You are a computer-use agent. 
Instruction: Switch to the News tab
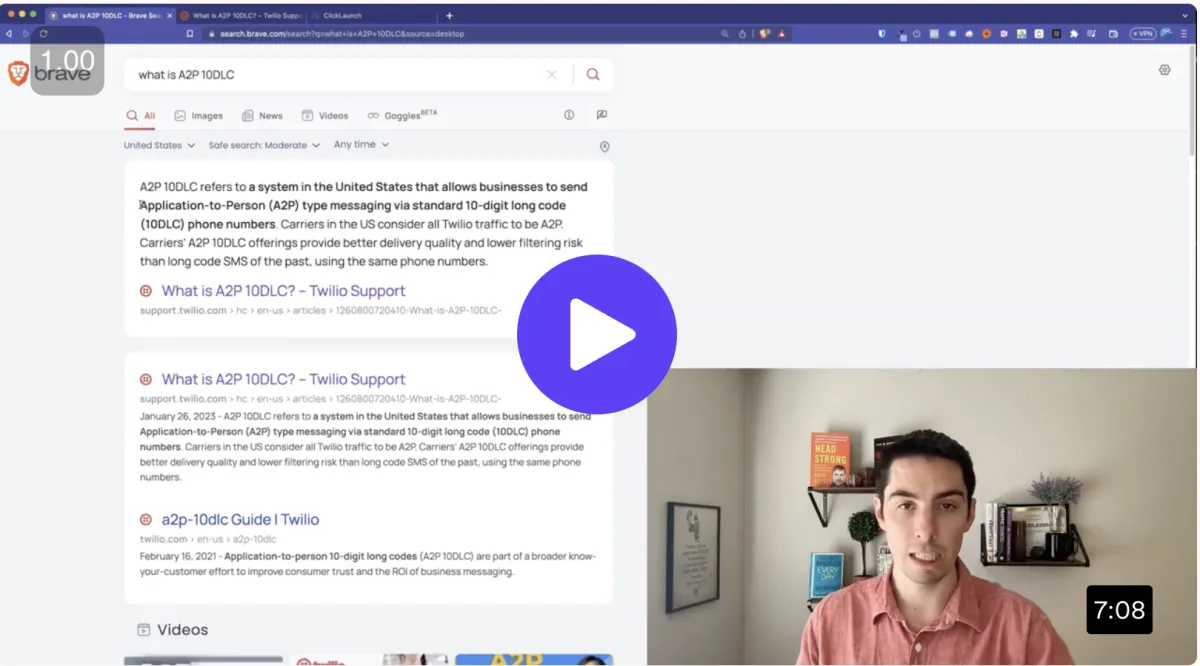click(262, 116)
